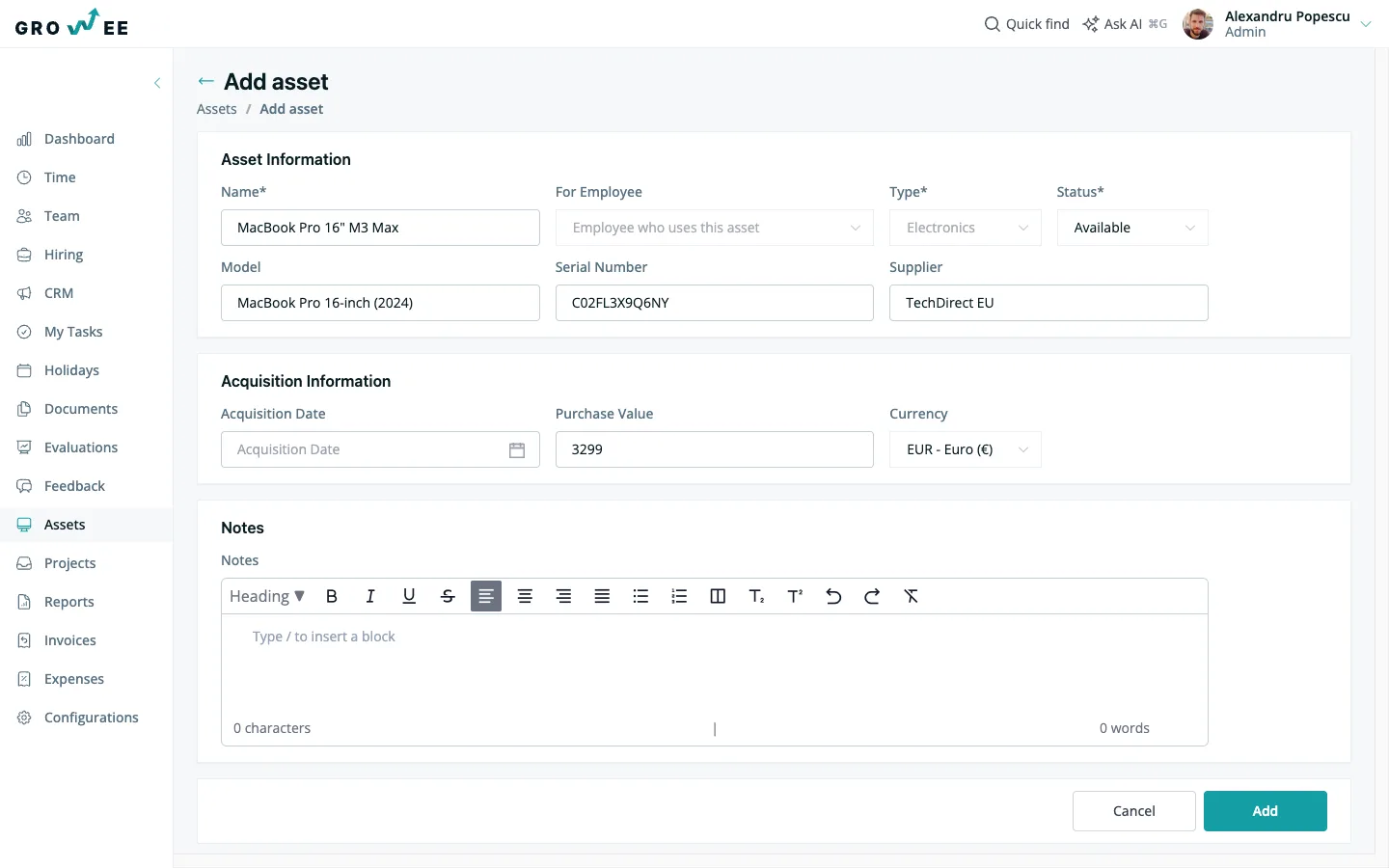Viewport: 1389px width, 868px height.
Task: Align text right in Notes editor
Action: (x=563, y=596)
